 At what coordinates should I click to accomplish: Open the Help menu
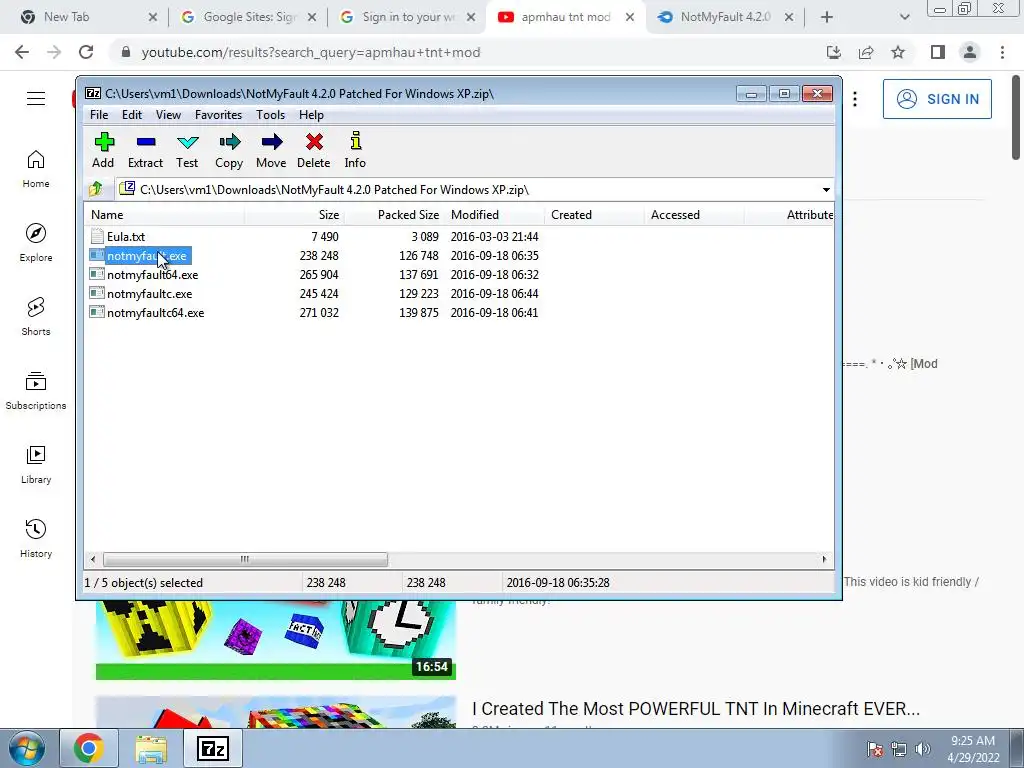click(x=312, y=115)
